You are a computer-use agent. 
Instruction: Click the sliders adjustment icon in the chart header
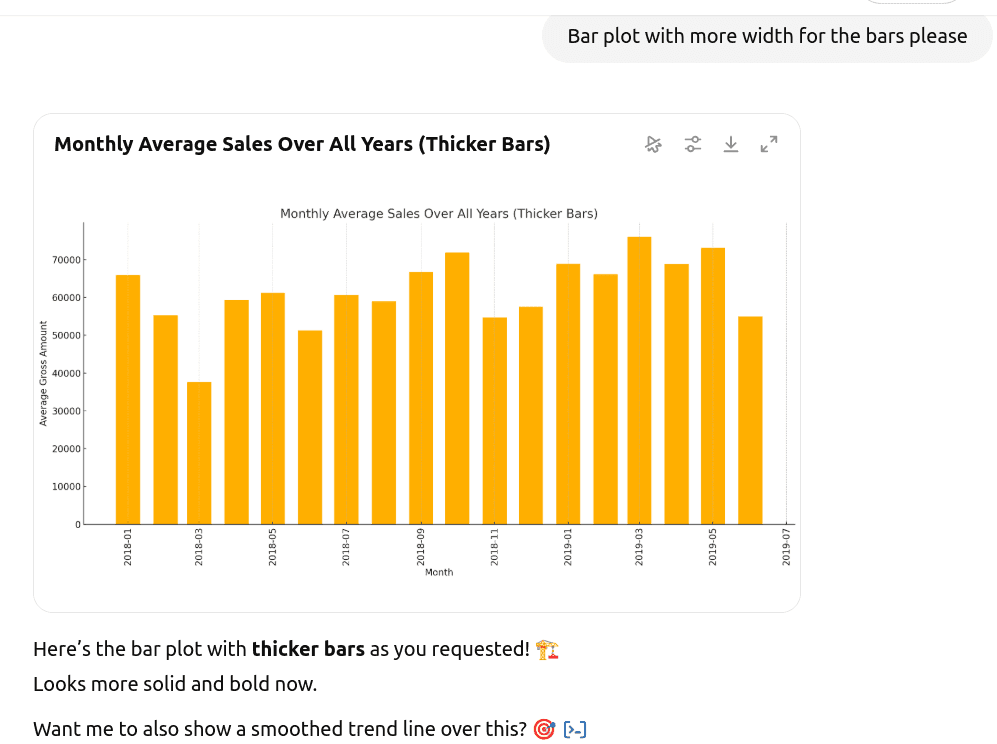point(693,144)
